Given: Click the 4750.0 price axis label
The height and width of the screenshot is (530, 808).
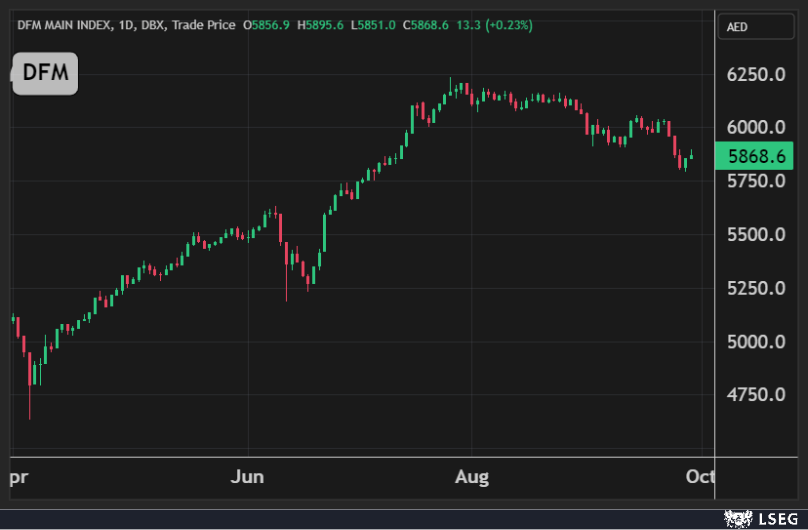Looking at the screenshot, I should coord(755,395).
